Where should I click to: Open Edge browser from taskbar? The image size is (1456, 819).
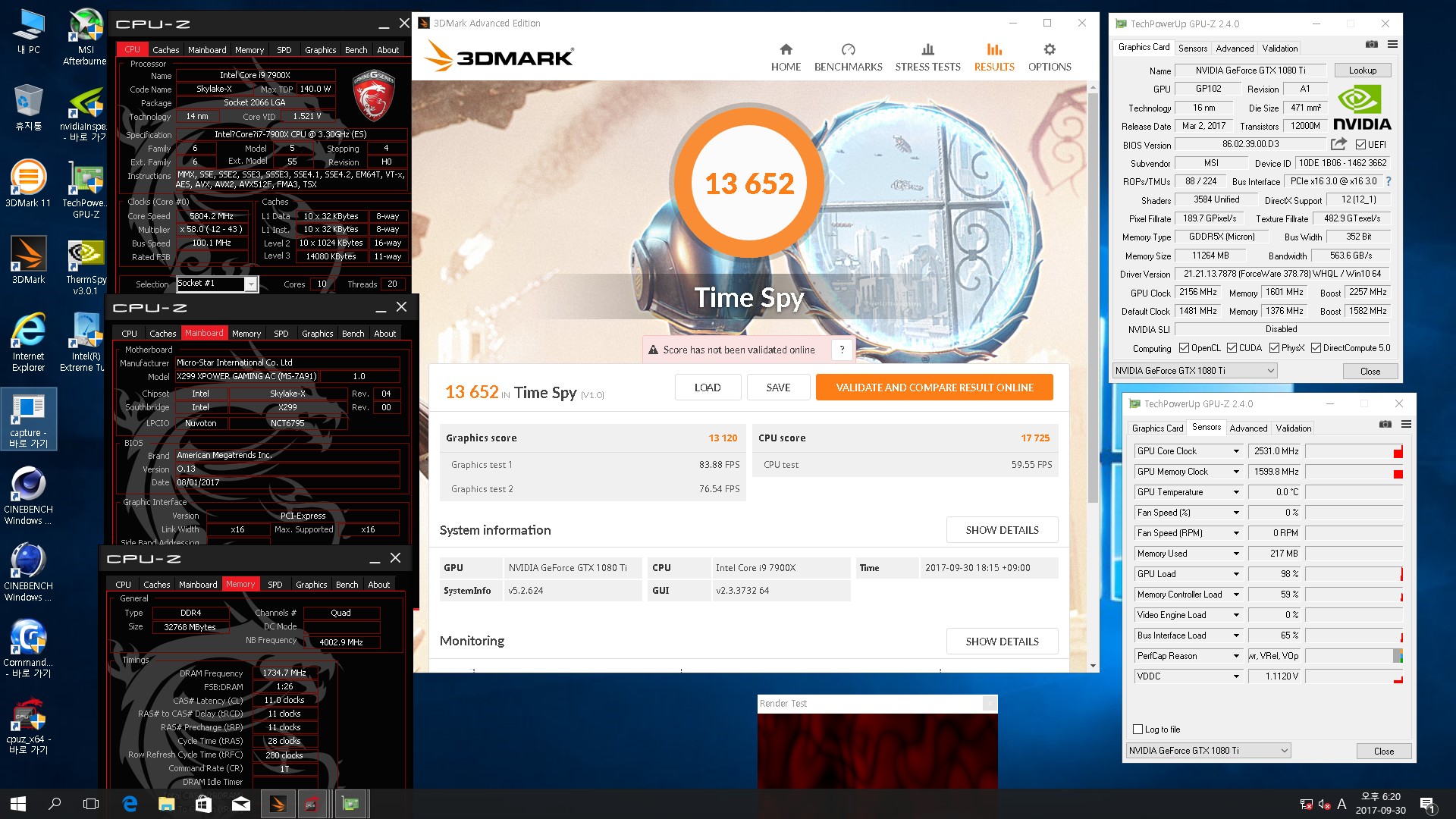coord(130,804)
